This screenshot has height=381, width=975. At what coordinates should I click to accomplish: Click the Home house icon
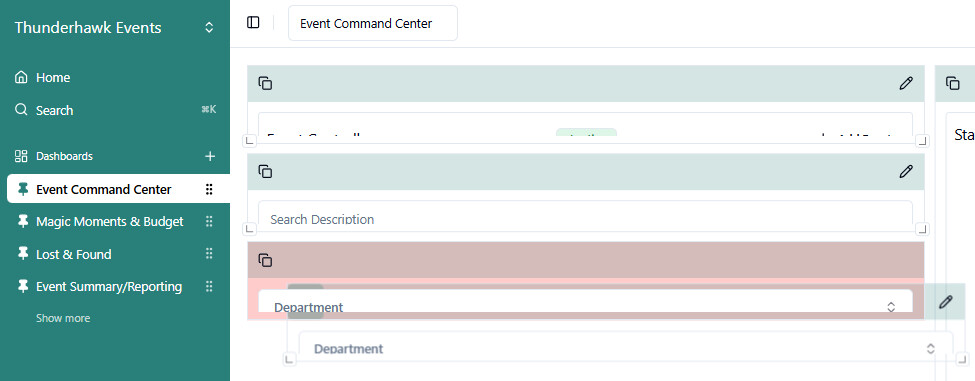tap(21, 78)
